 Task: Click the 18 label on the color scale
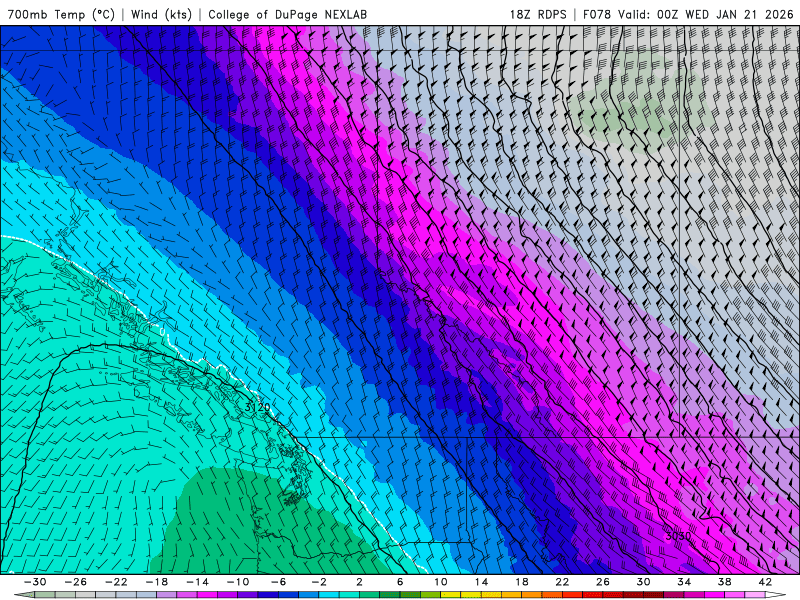tap(521, 582)
